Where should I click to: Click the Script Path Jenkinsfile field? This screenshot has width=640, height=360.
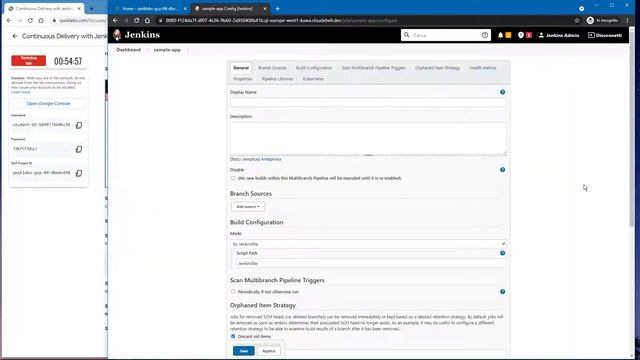coord(371,264)
